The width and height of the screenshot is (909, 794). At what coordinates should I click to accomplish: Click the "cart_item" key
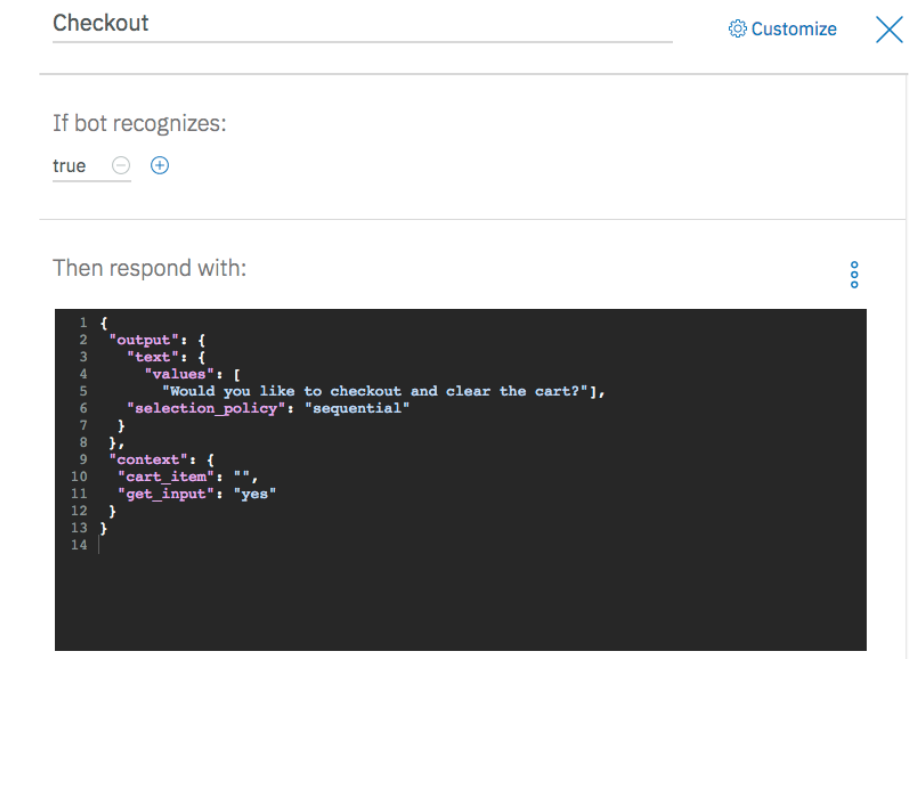(x=165, y=477)
